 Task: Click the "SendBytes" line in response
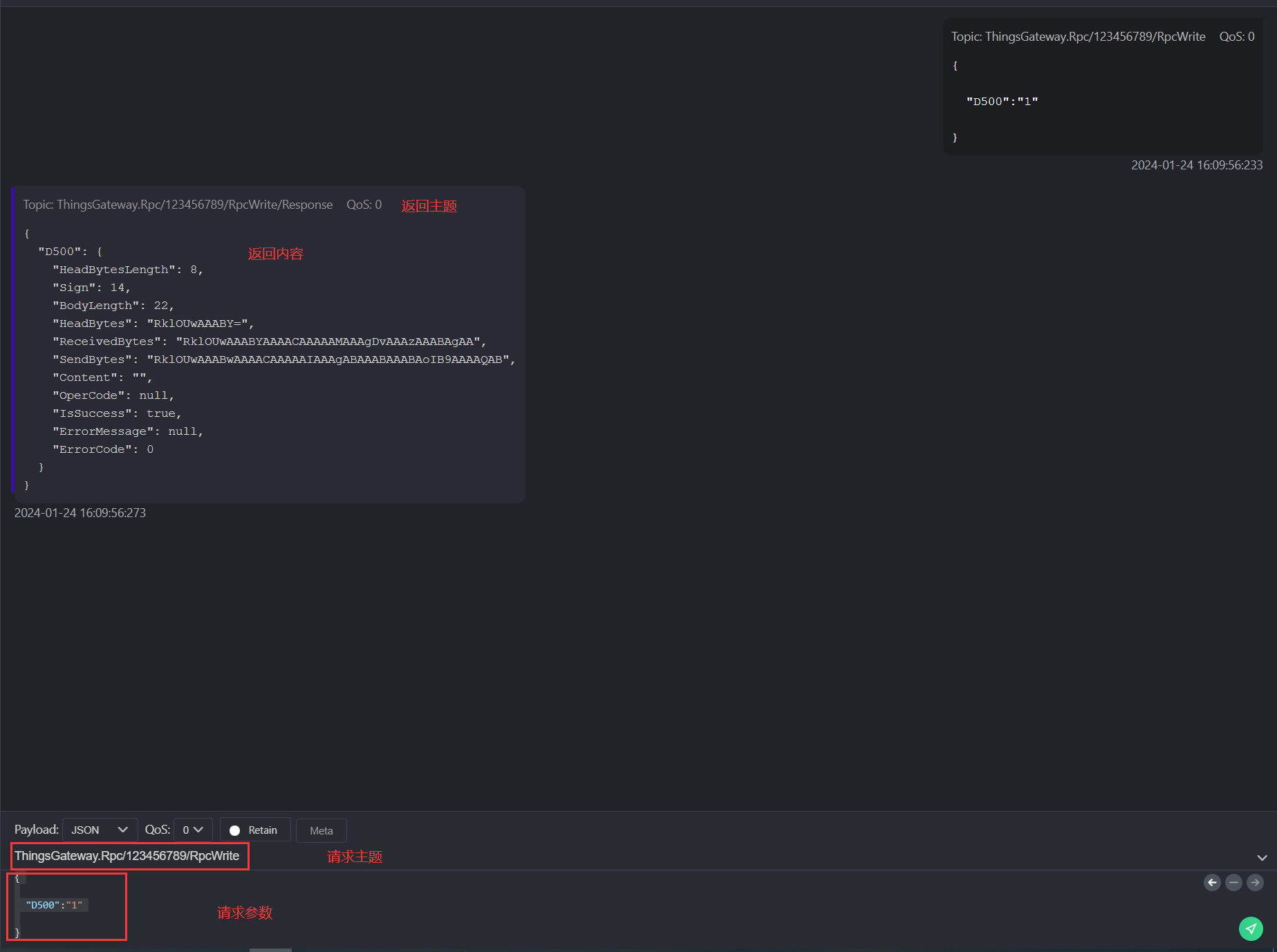pyautogui.click(x=283, y=360)
